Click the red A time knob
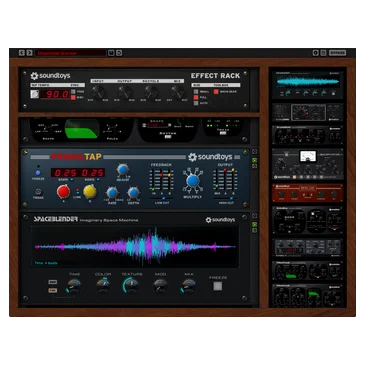This screenshot has width=365, height=365. tap(63, 192)
